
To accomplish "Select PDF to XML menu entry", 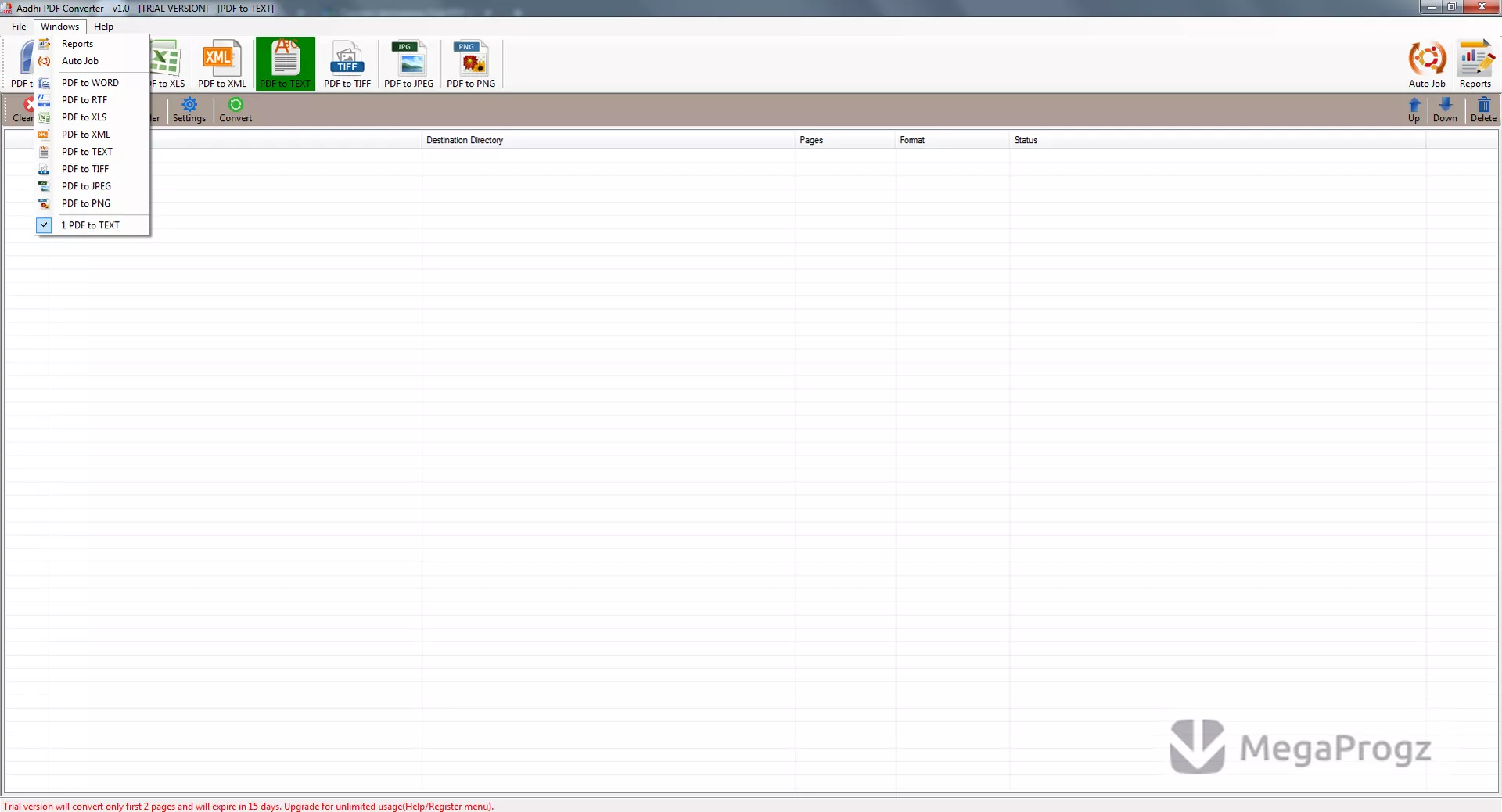I will tap(92, 135).
